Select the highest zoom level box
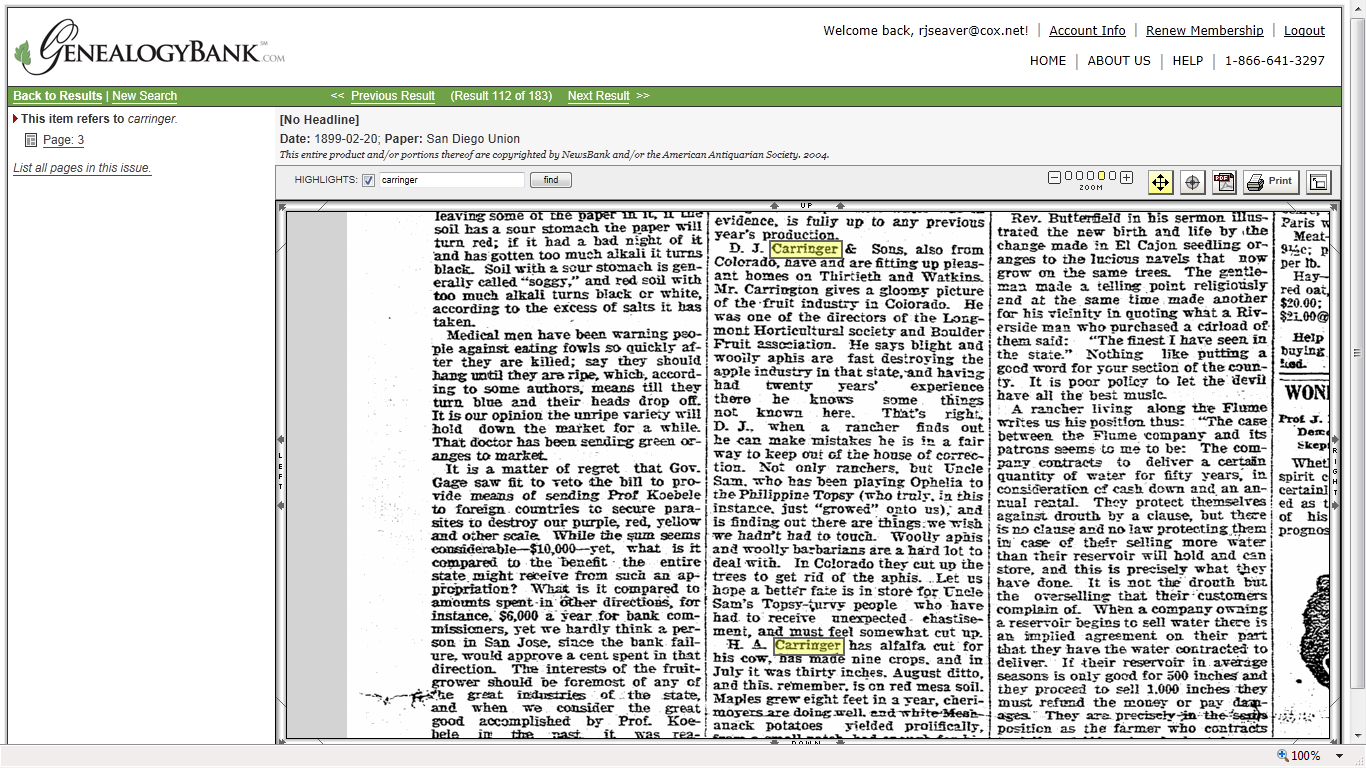1366x768 pixels. (1111, 177)
